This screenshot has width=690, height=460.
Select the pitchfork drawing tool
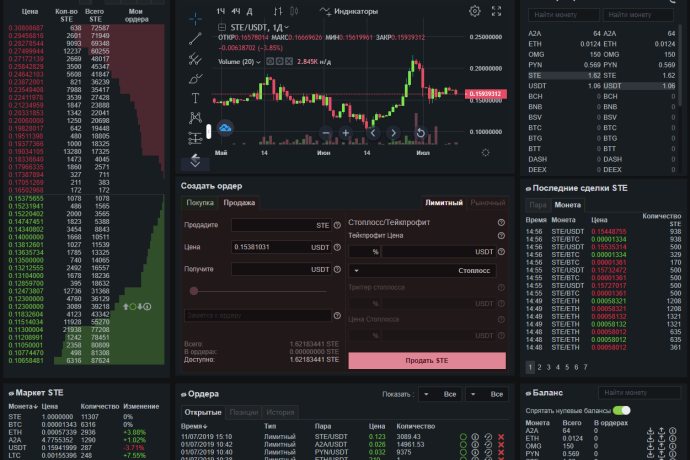(x=195, y=59)
